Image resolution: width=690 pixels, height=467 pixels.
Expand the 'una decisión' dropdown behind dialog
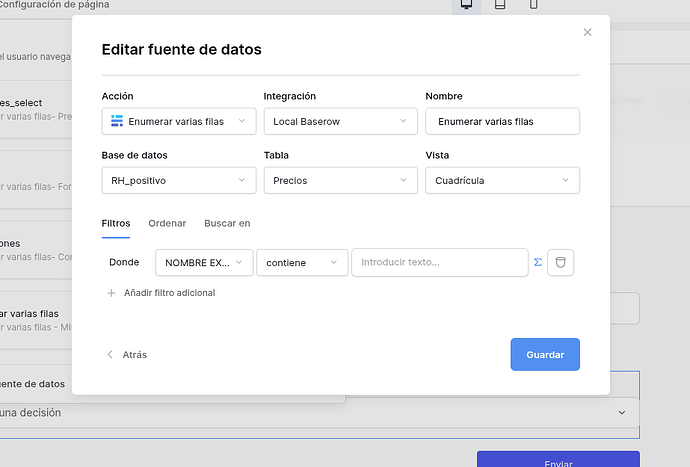tap(621, 412)
